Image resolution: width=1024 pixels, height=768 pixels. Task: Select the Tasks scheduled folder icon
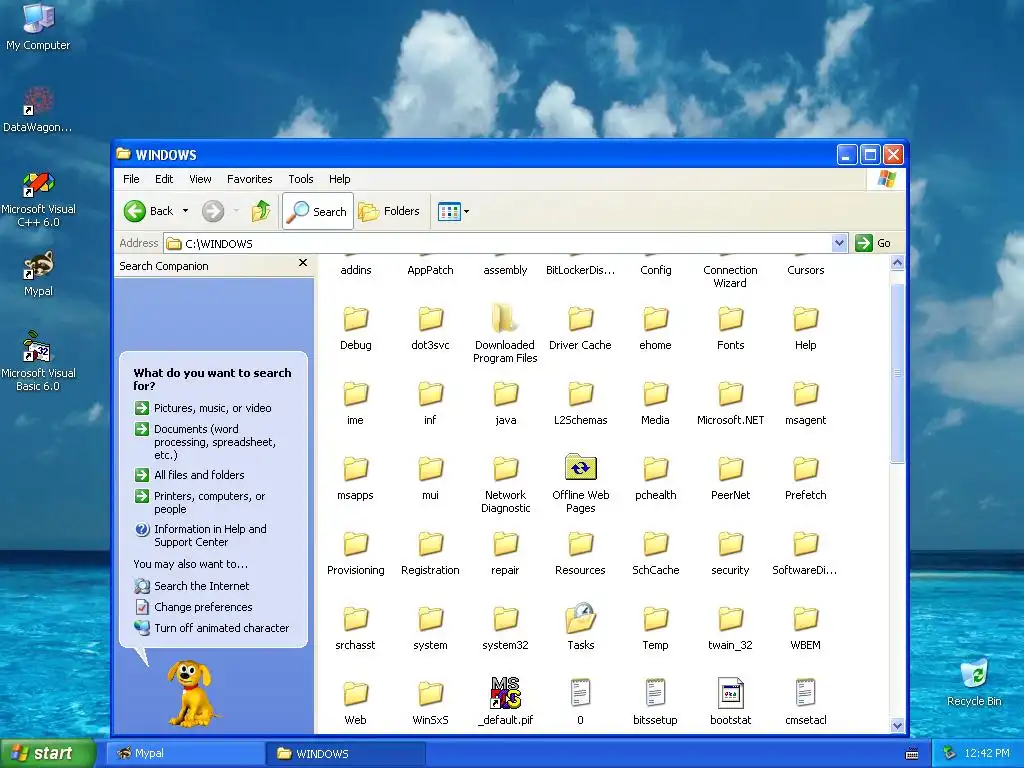click(x=581, y=618)
